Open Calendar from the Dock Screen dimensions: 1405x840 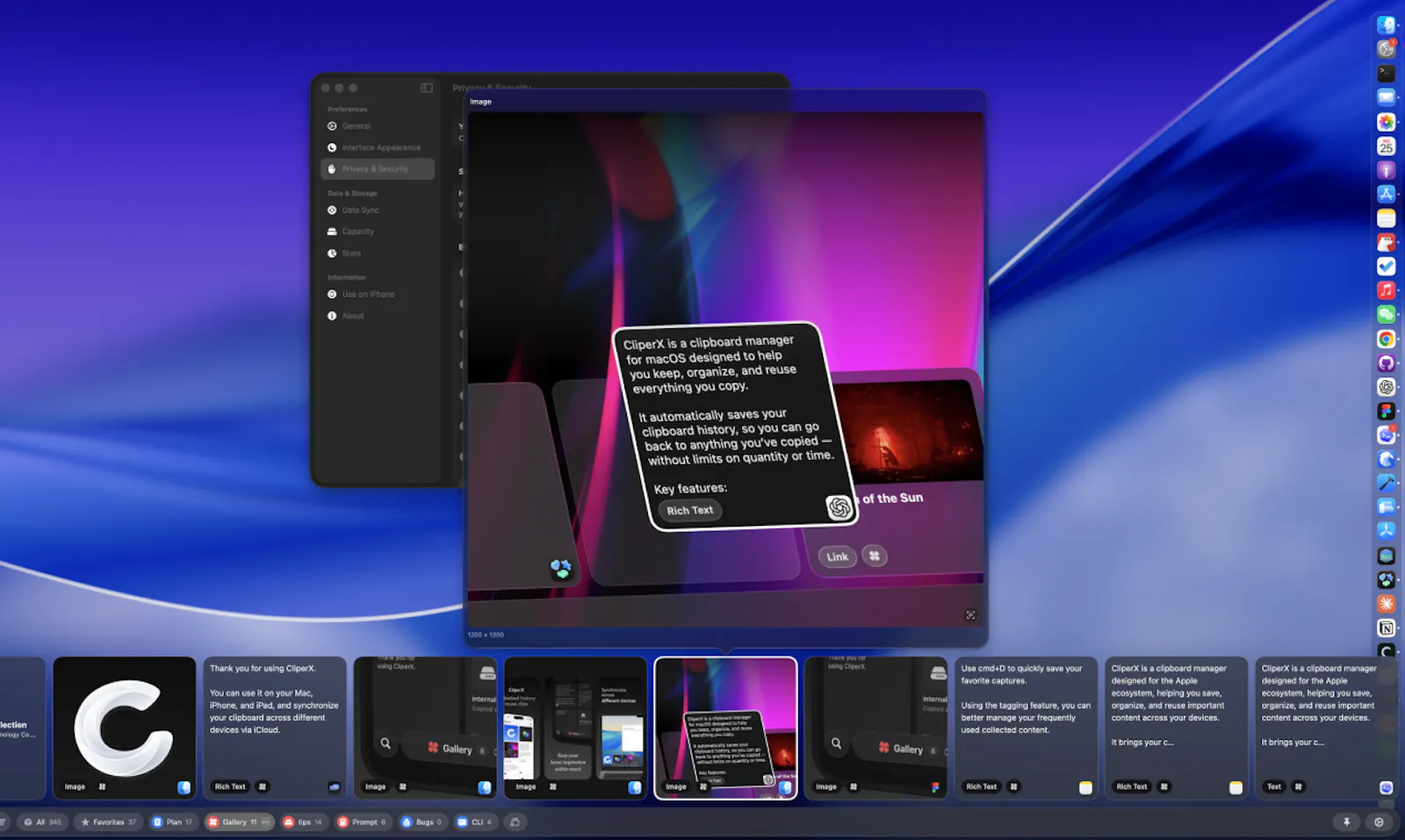click(x=1386, y=146)
